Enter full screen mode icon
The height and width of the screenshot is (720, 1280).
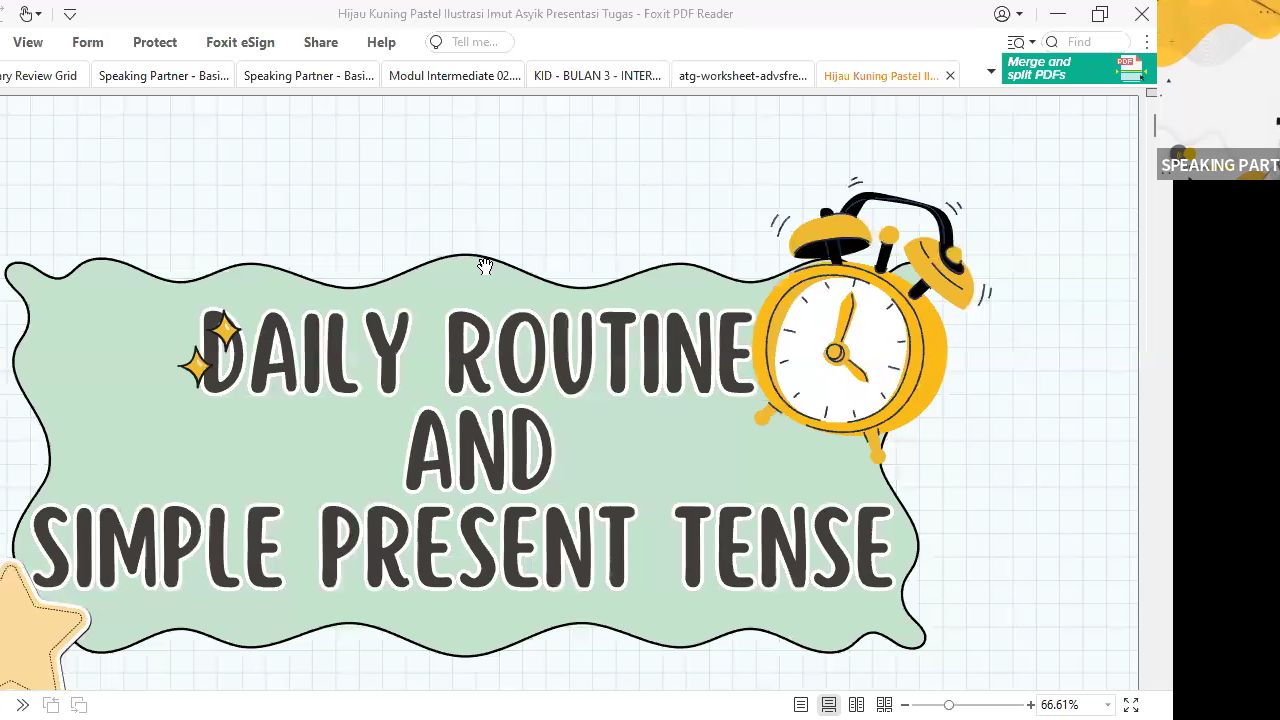(1131, 705)
